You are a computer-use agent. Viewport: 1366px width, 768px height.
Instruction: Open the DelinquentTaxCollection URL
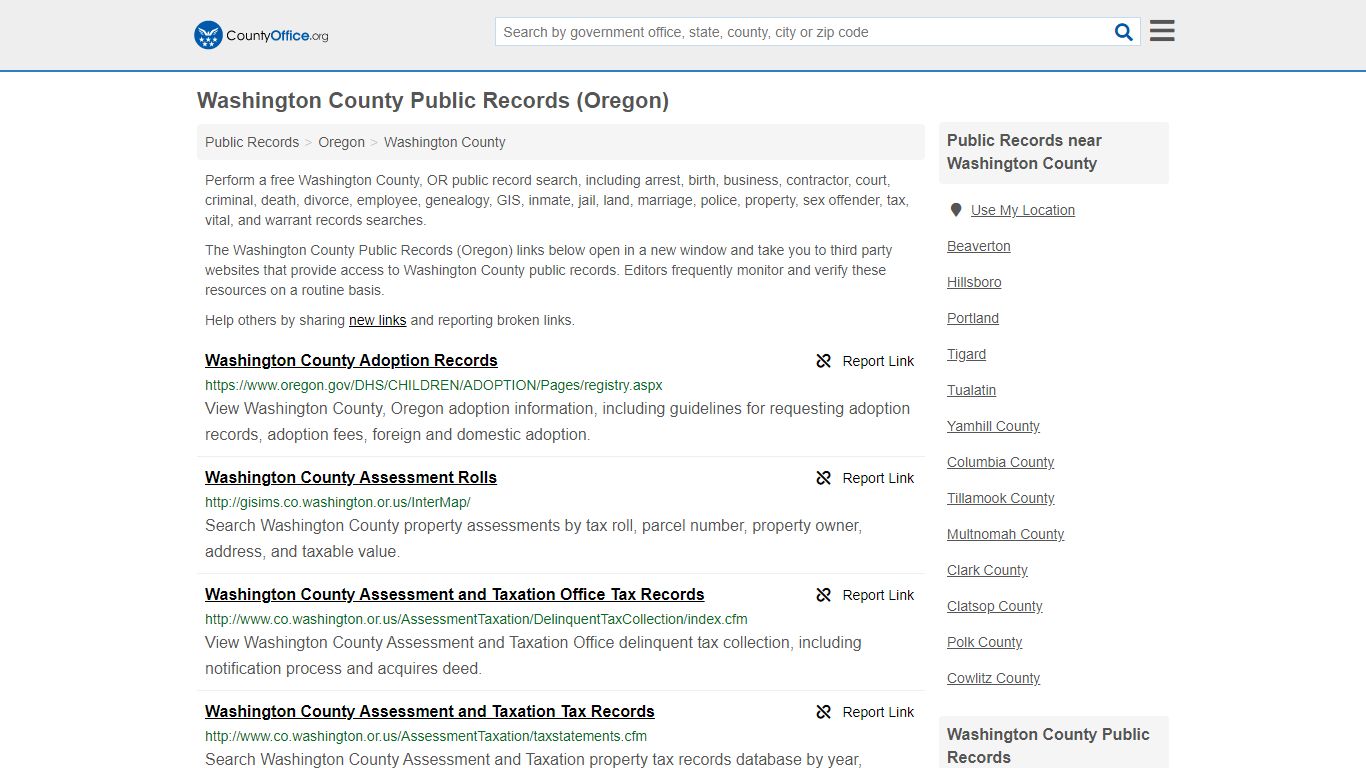point(476,619)
